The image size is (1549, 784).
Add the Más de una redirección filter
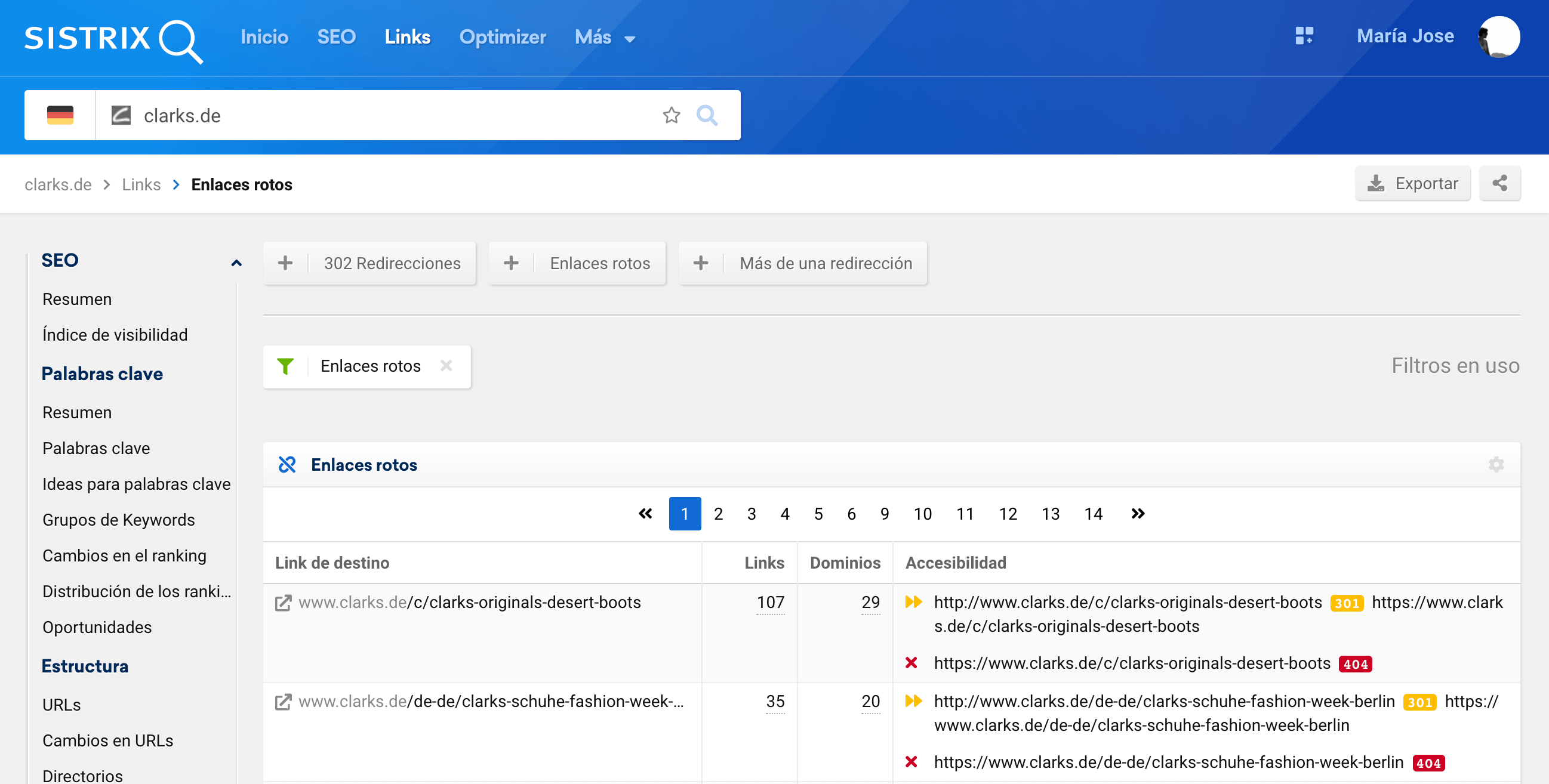(x=802, y=263)
